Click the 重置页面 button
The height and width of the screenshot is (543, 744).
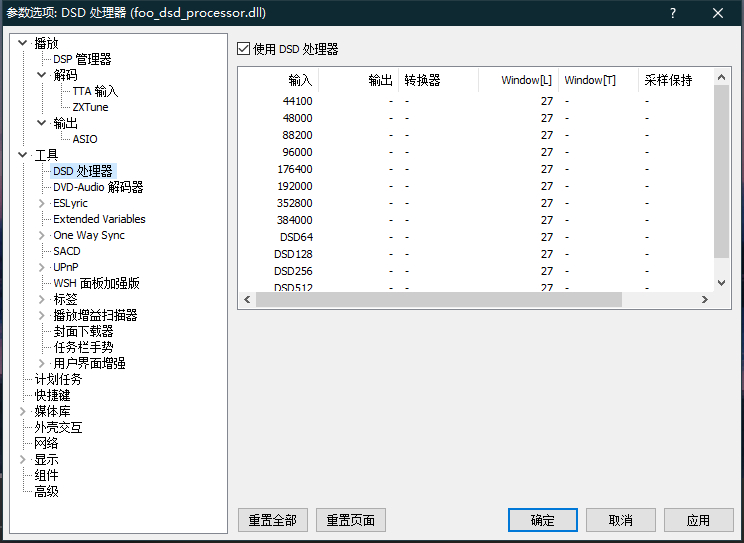351,520
